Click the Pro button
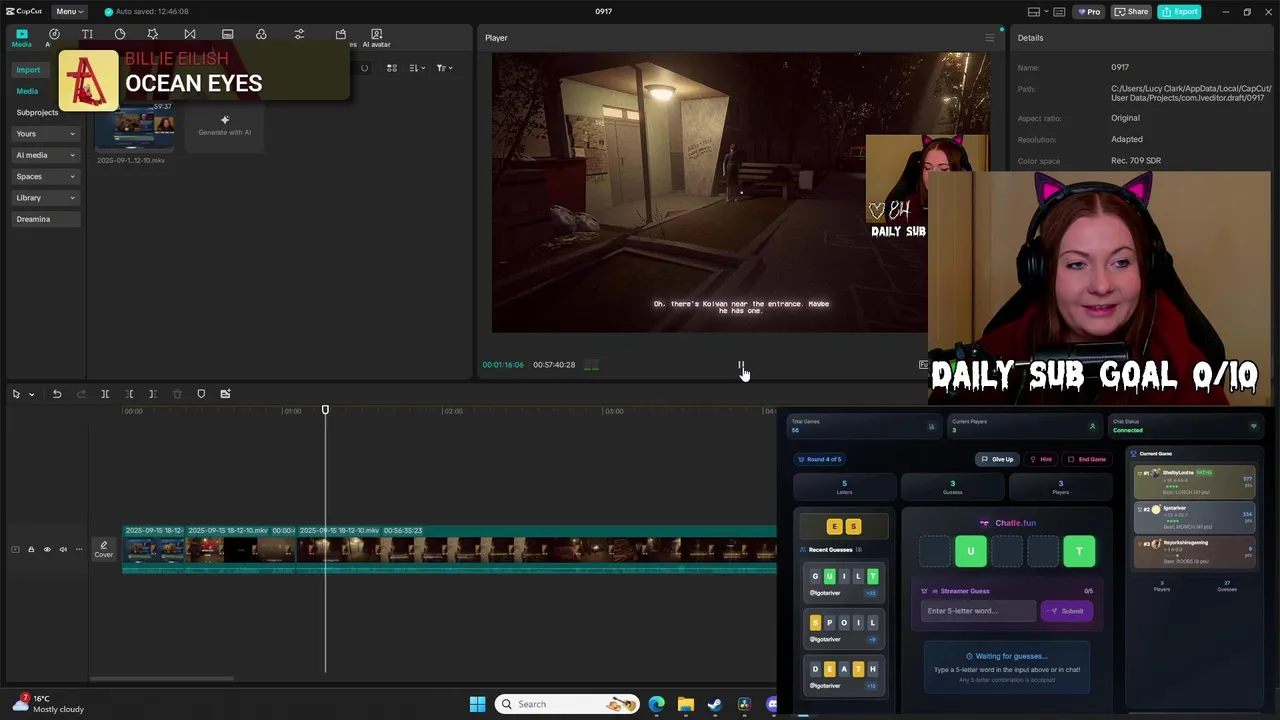Viewport: 1280px width, 720px height. click(1089, 12)
